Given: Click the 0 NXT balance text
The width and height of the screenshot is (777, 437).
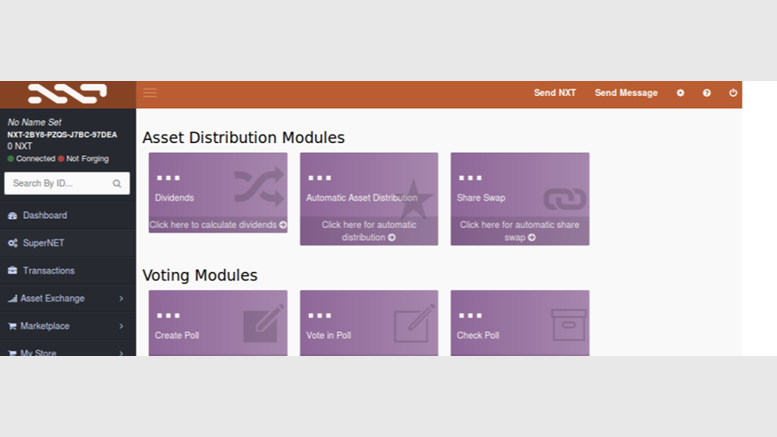Looking at the screenshot, I should tap(20, 146).
